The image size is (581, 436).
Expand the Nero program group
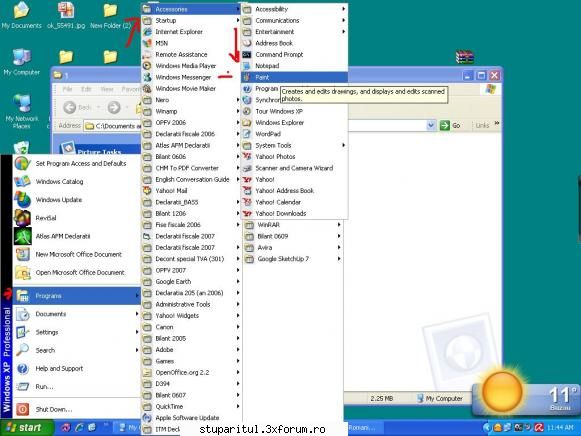coord(191,100)
